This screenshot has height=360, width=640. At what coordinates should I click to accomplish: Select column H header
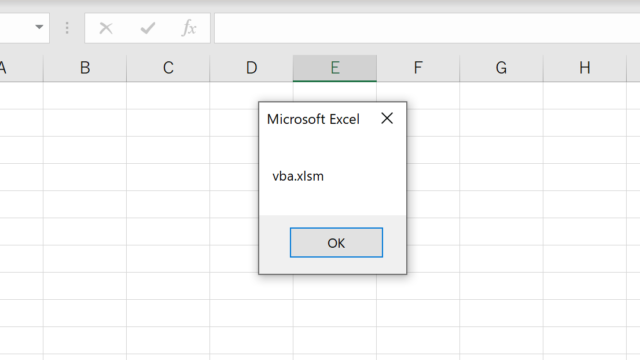point(584,68)
